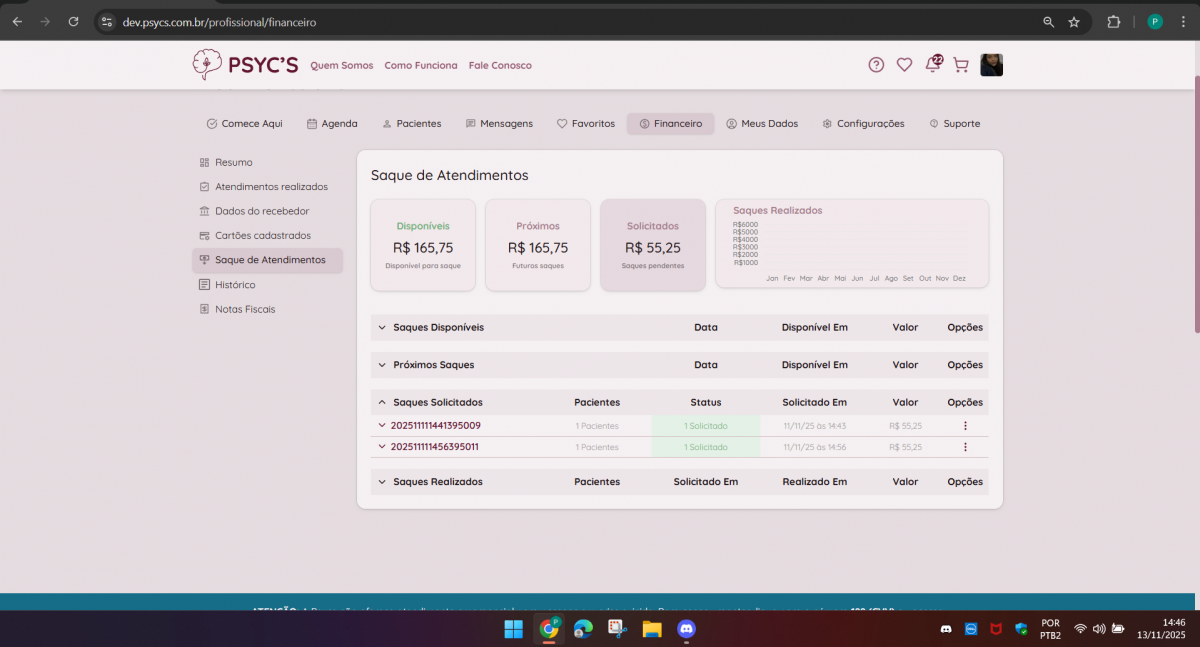1200x647 pixels.
Task: Open options menu for withdrawal 202511111441395009
Action: coord(965,426)
